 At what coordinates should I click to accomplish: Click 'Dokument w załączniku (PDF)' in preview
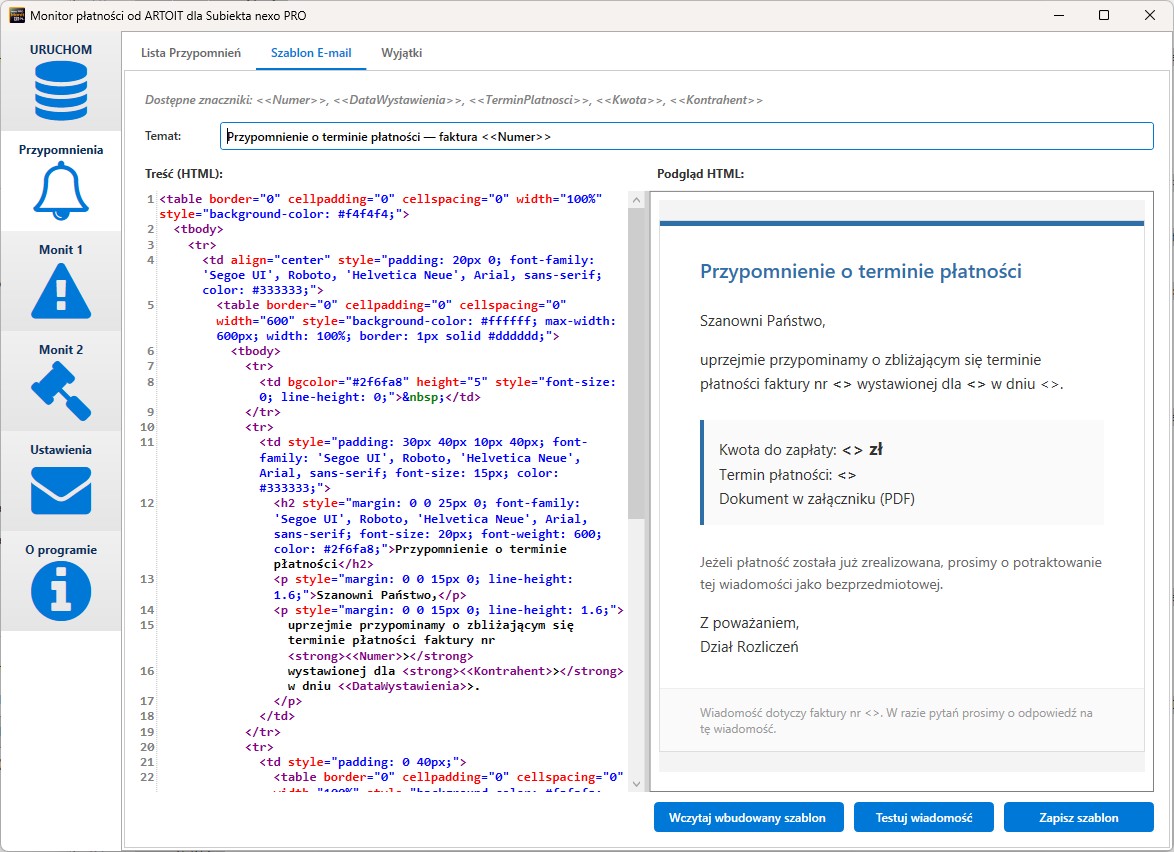coord(817,499)
